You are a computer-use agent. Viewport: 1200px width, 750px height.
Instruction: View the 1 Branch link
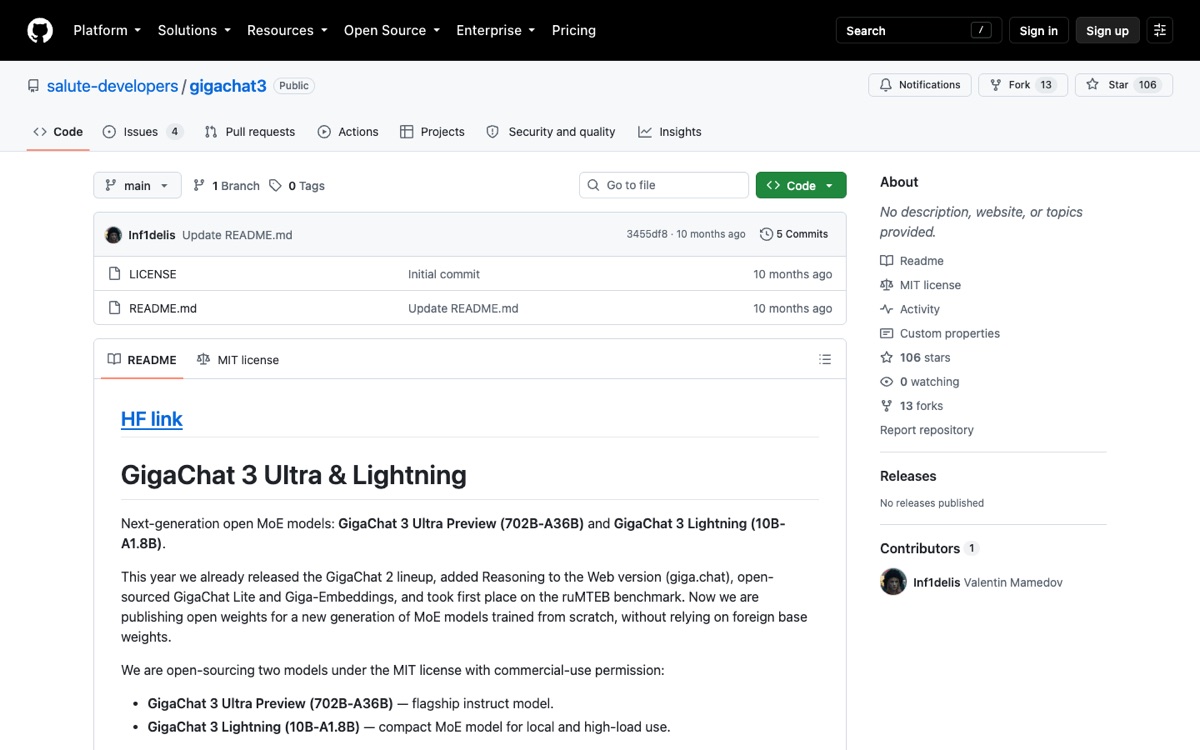point(226,186)
